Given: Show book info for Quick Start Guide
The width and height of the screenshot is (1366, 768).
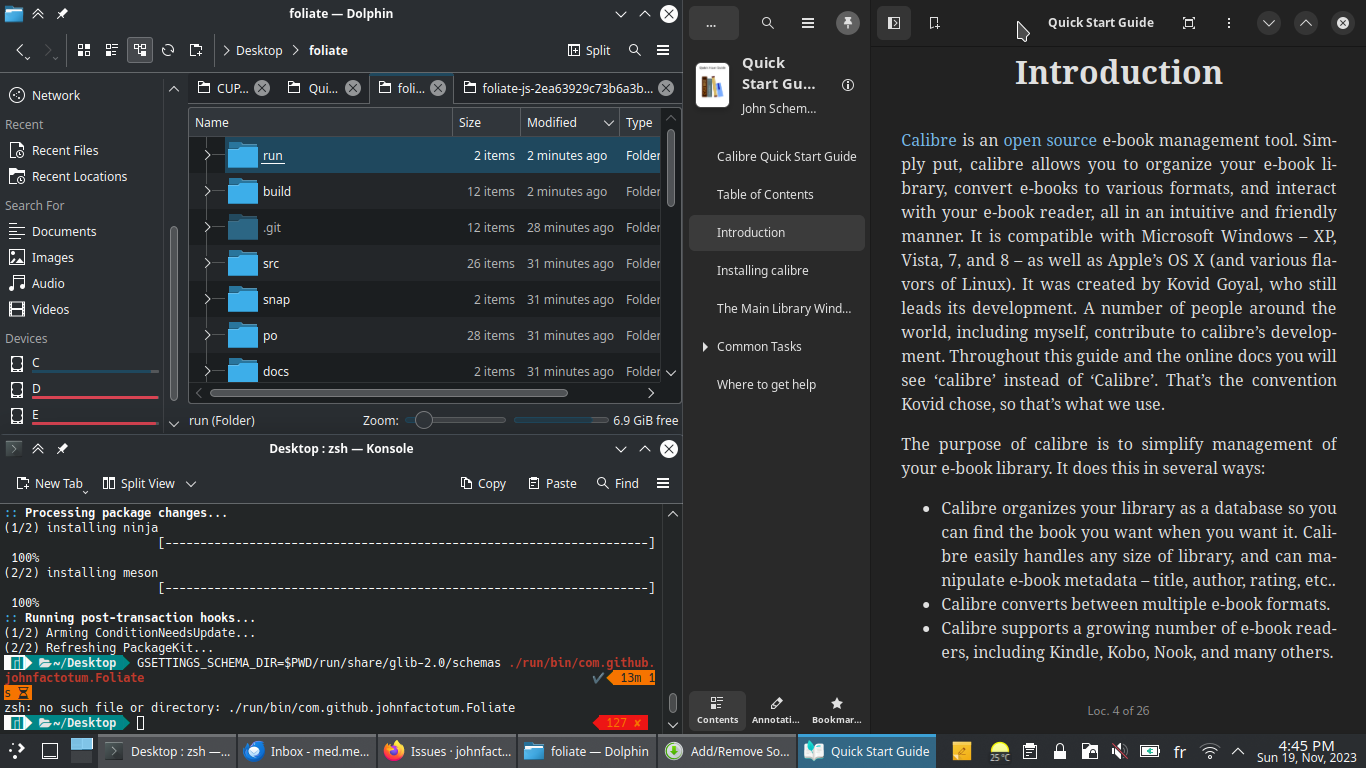Looking at the screenshot, I should point(847,85).
